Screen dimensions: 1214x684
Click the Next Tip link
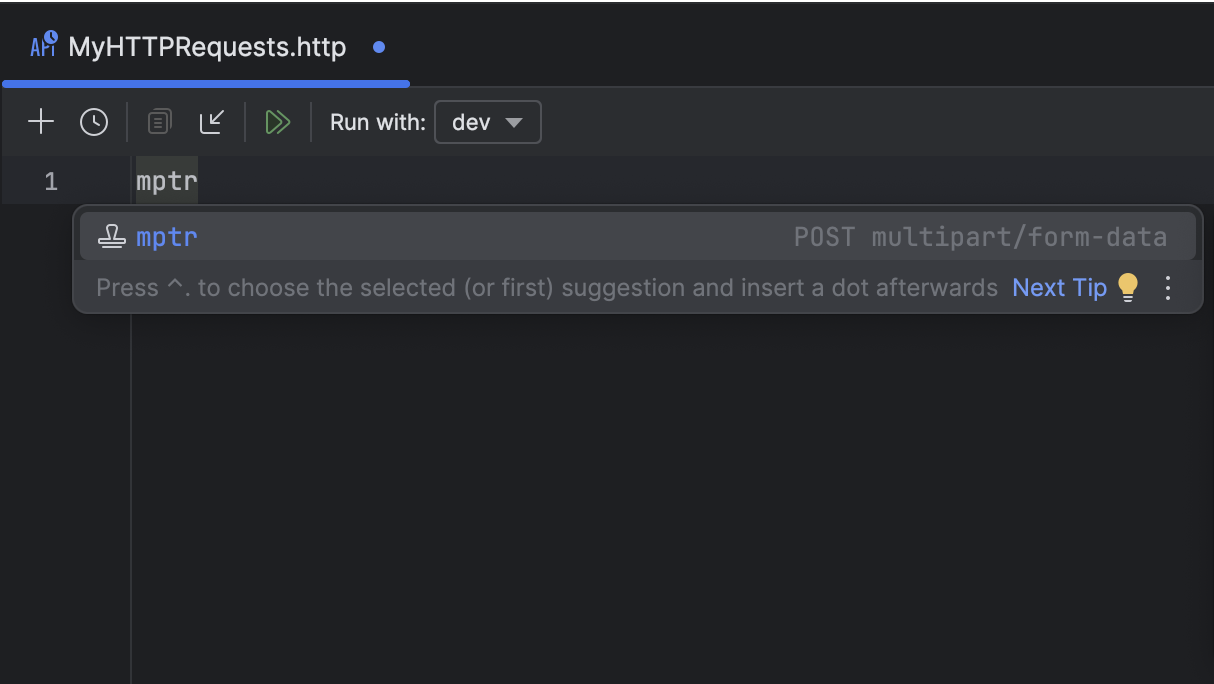click(1059, 287)
